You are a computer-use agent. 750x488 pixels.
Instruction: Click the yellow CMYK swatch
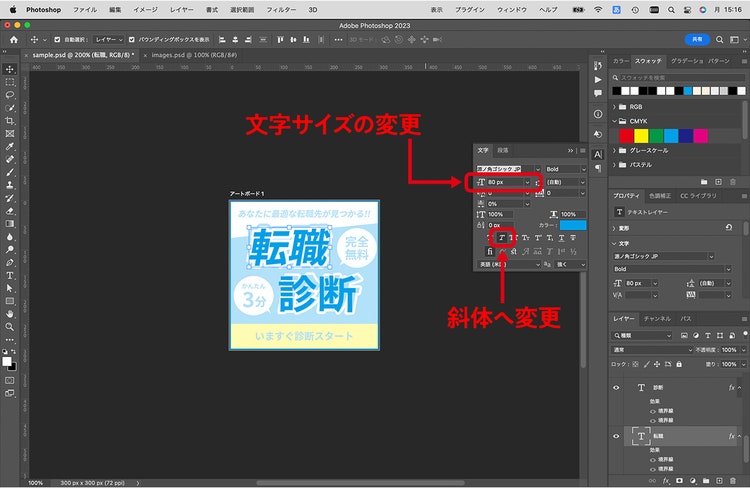(641, 136)
